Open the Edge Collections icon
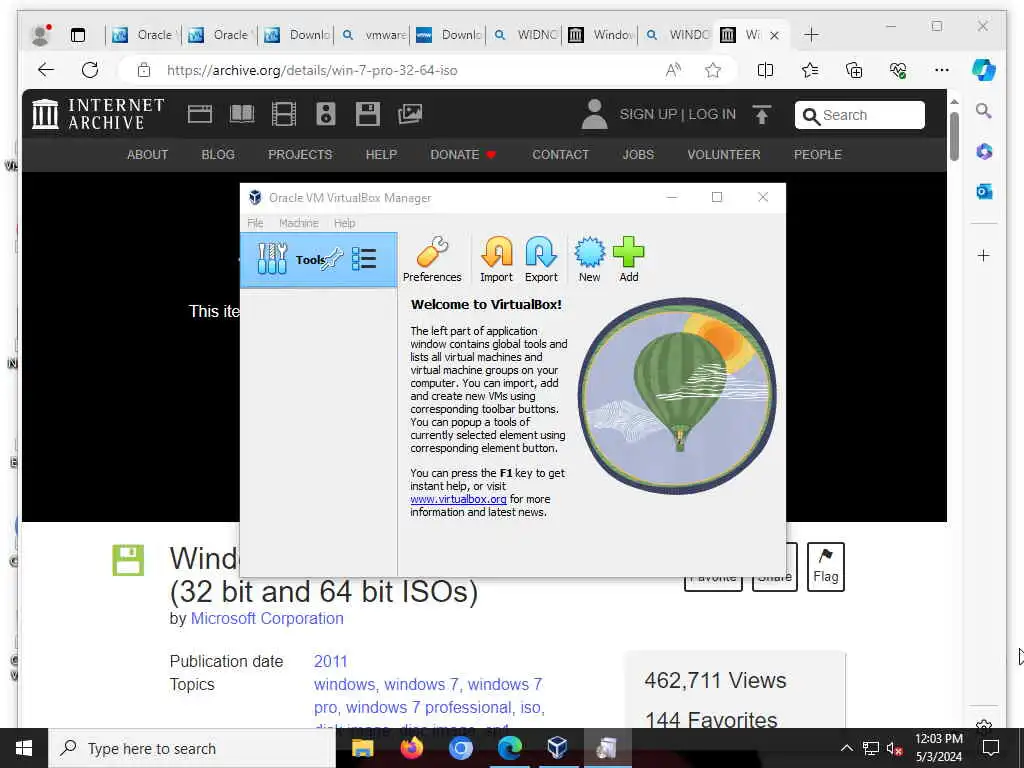 (854, 70)
